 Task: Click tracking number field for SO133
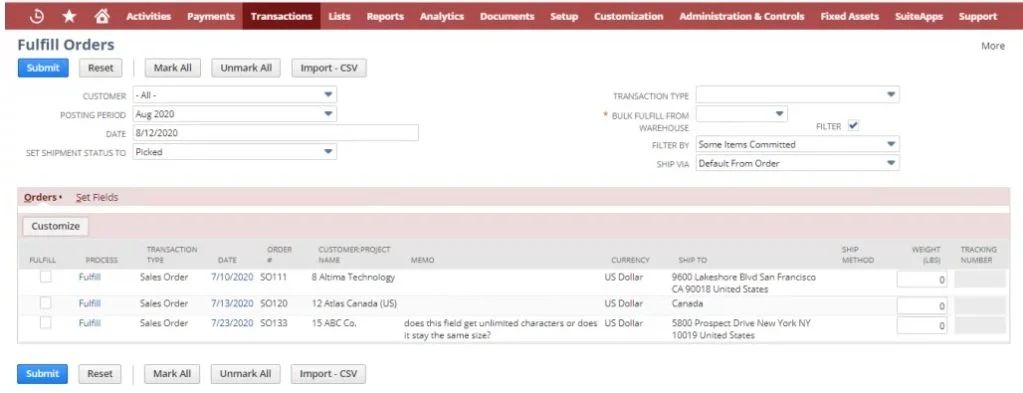(x=980, y=326)
